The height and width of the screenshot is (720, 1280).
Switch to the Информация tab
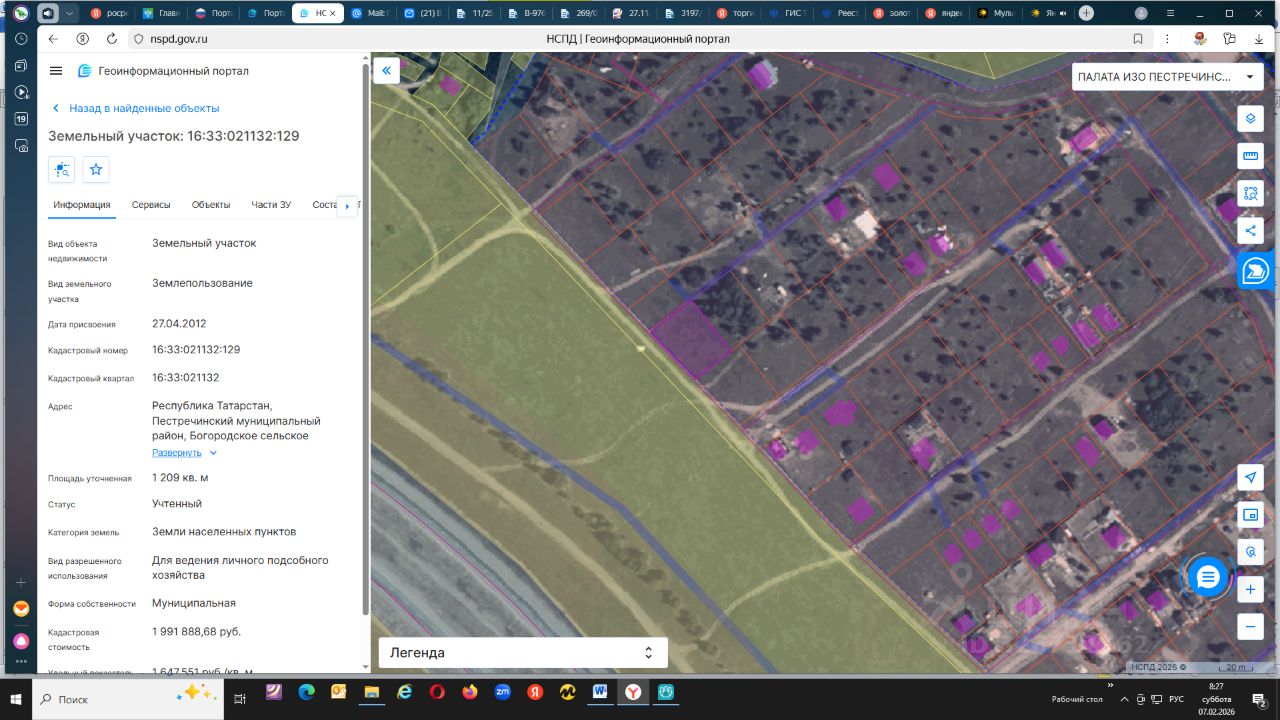(x=82, y=205)
